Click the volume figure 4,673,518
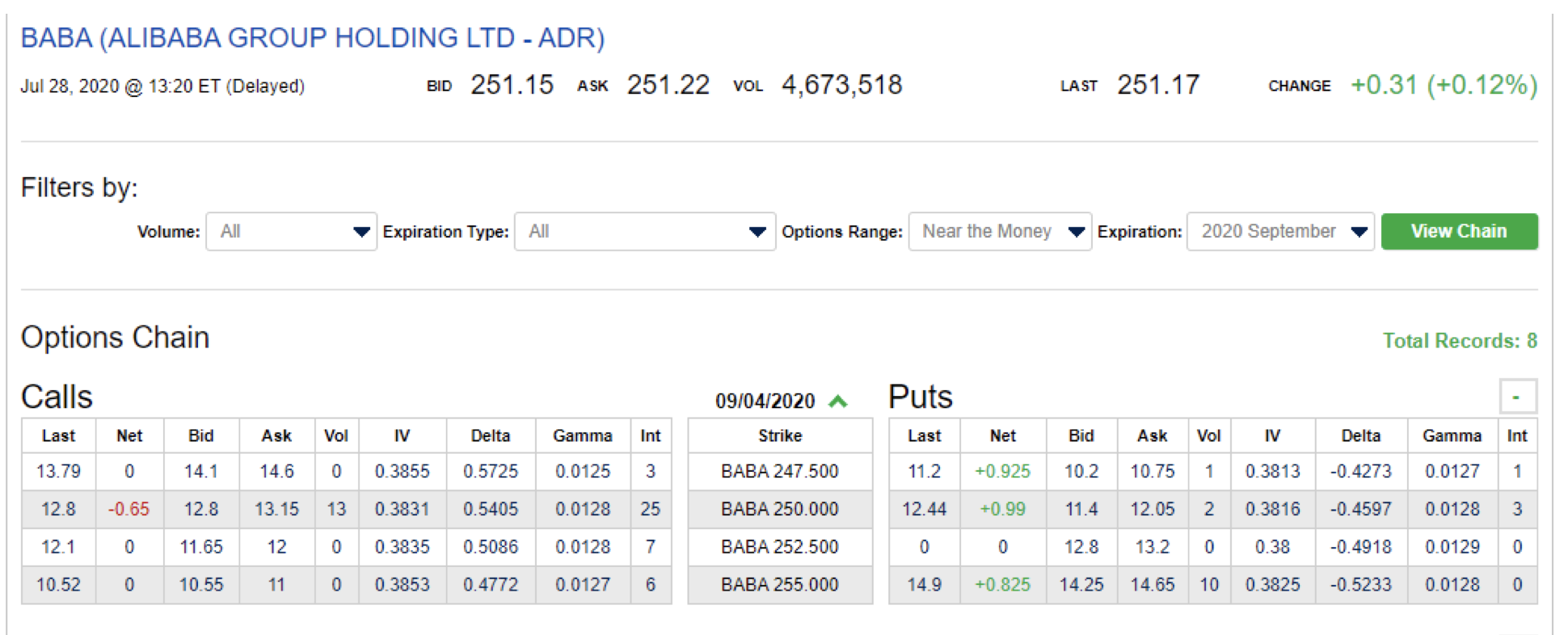 click(841, 85)
